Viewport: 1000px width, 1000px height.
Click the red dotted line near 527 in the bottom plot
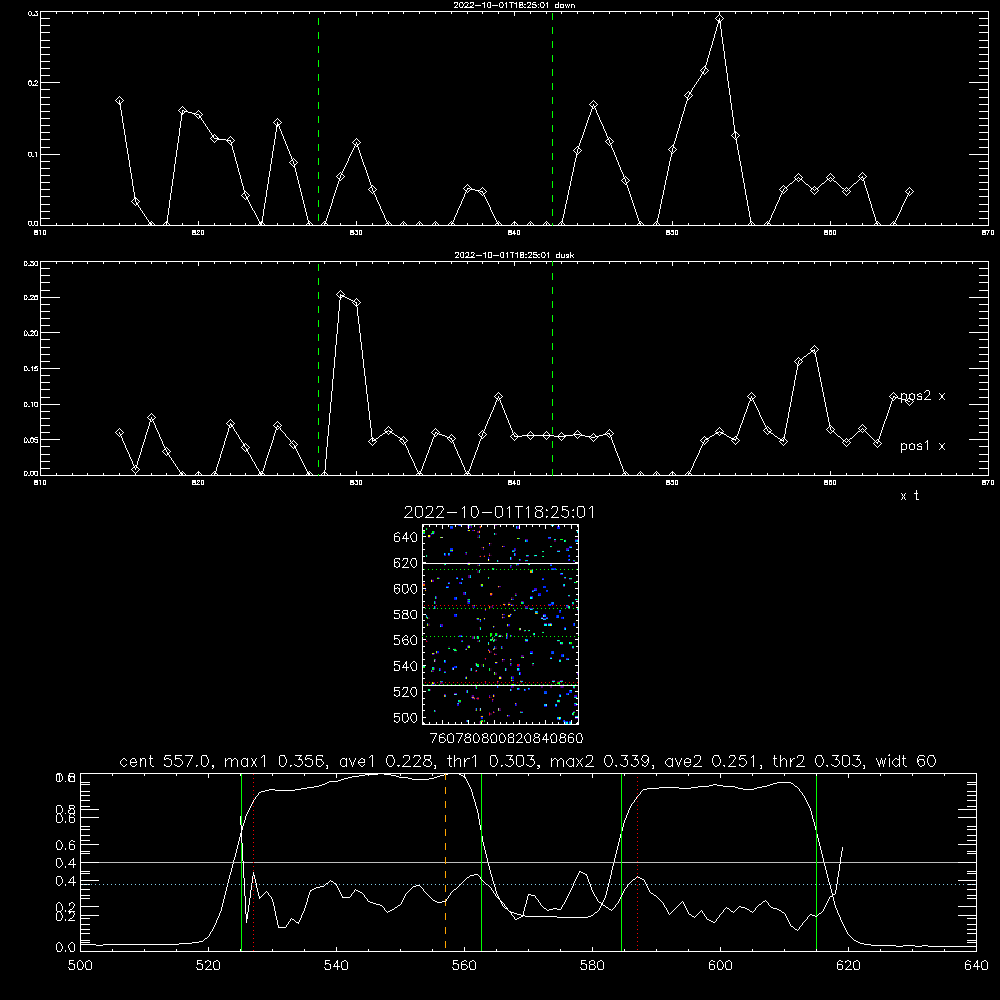(253, 861)
